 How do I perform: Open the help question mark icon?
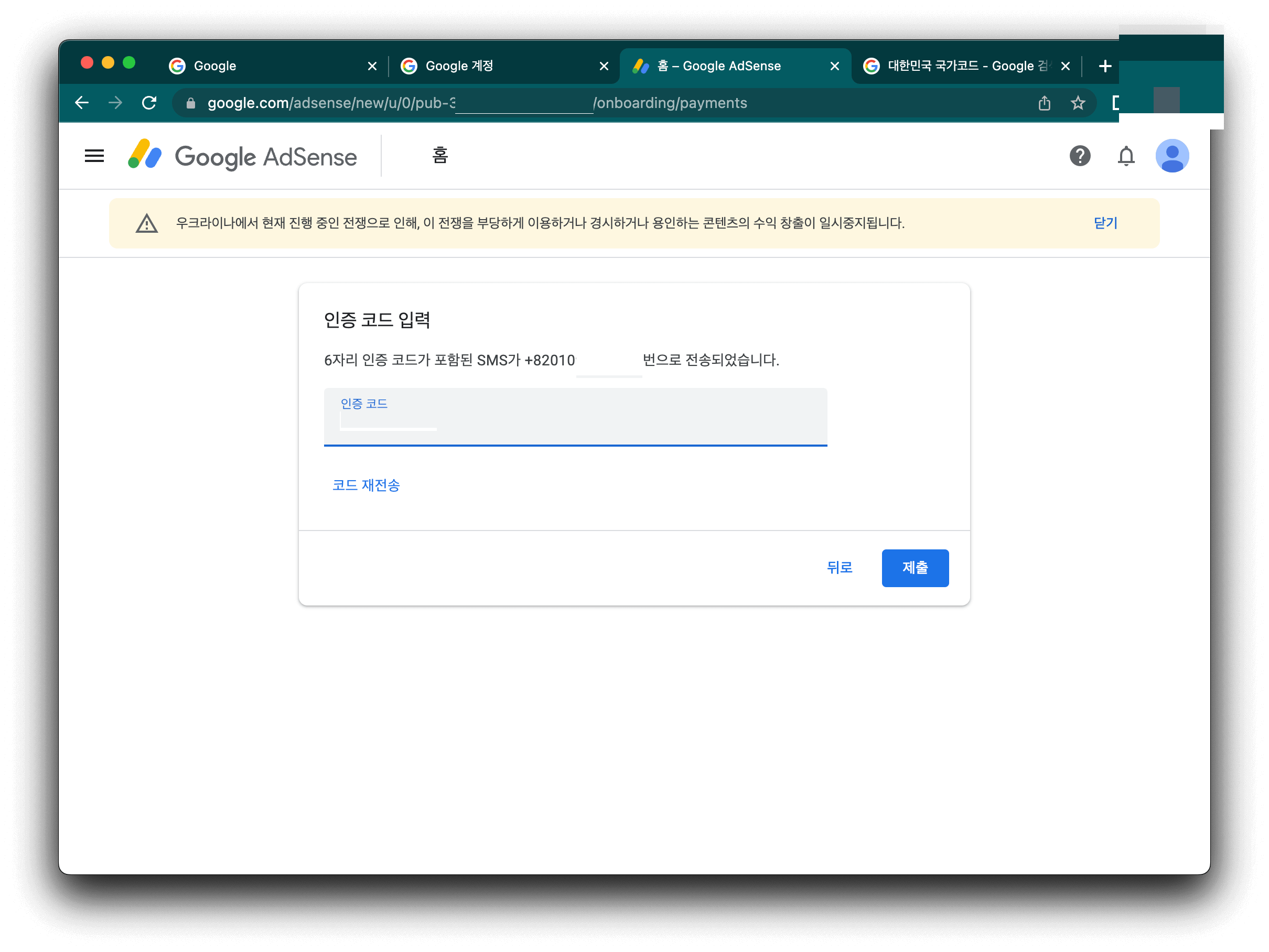pyautogui.click(x=1080, y=156)
